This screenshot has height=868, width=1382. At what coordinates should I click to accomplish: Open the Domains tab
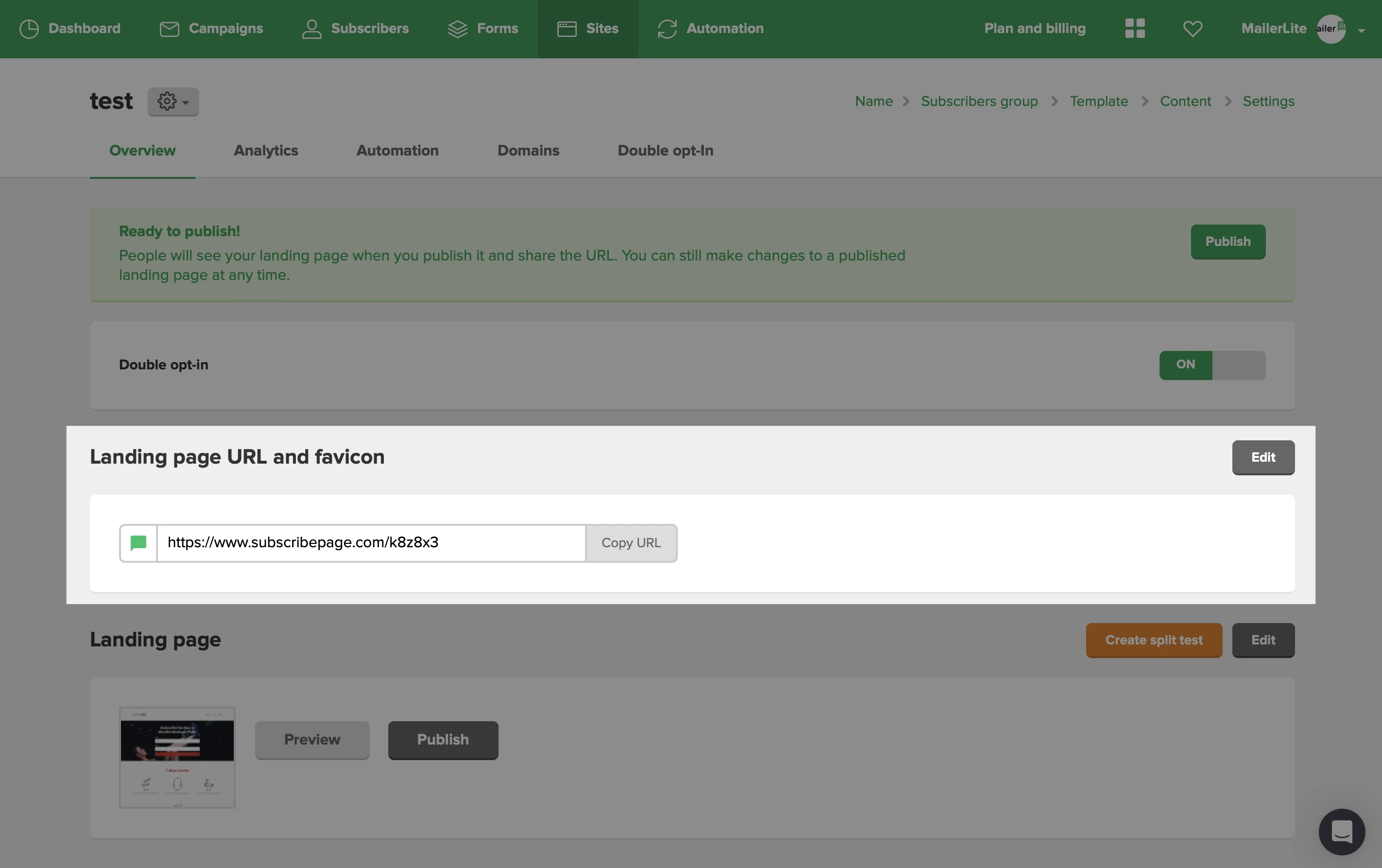pos(528,150)
